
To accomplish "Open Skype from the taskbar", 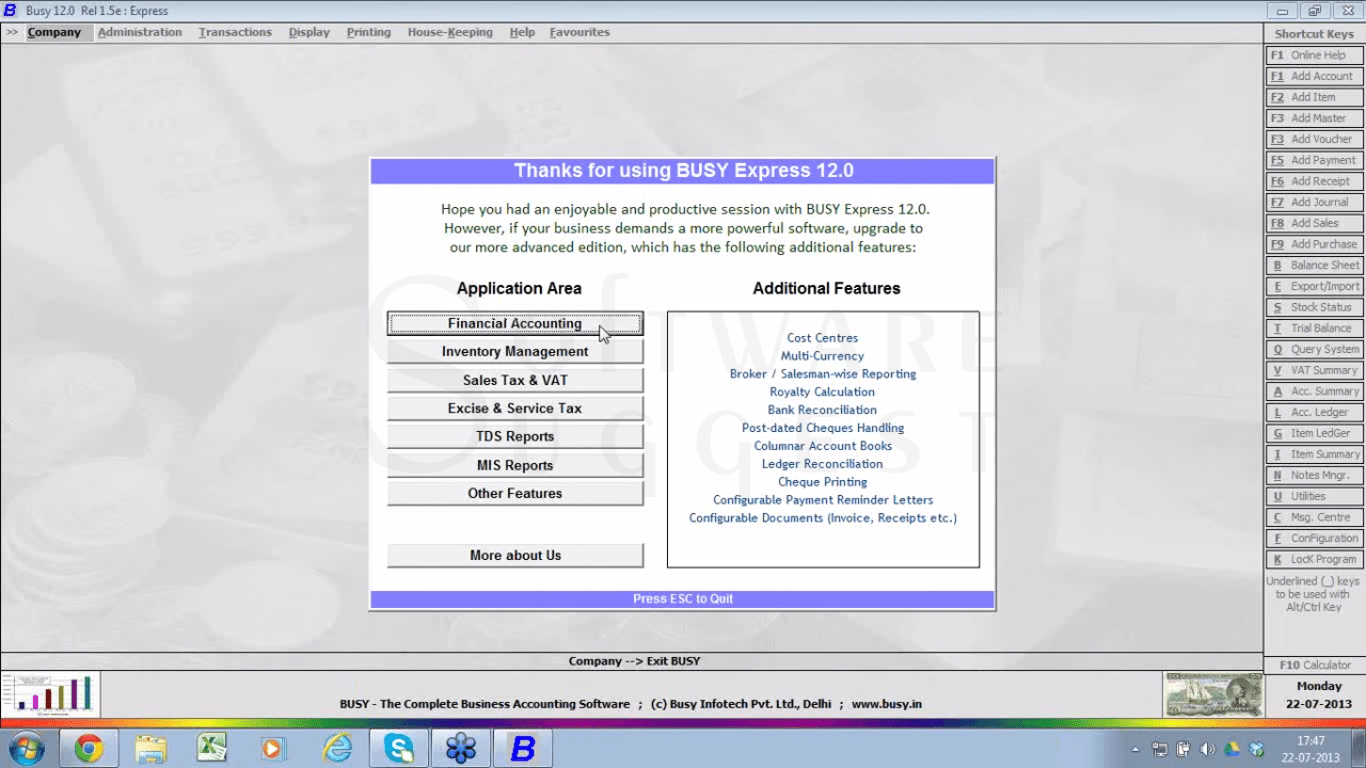I will click(398, 748).
